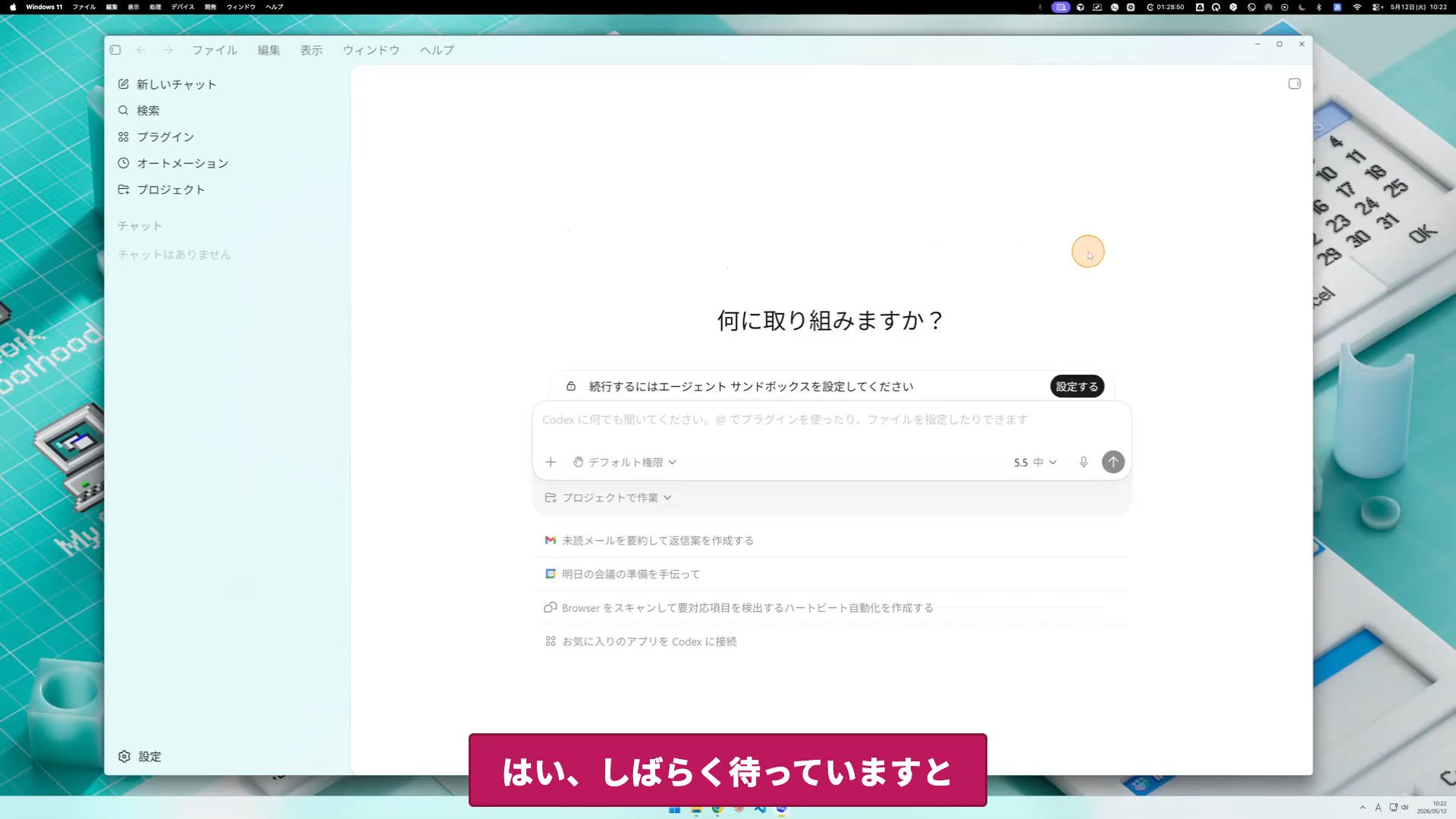Open File Explorer from the Windows taskbar

(696, 810)
